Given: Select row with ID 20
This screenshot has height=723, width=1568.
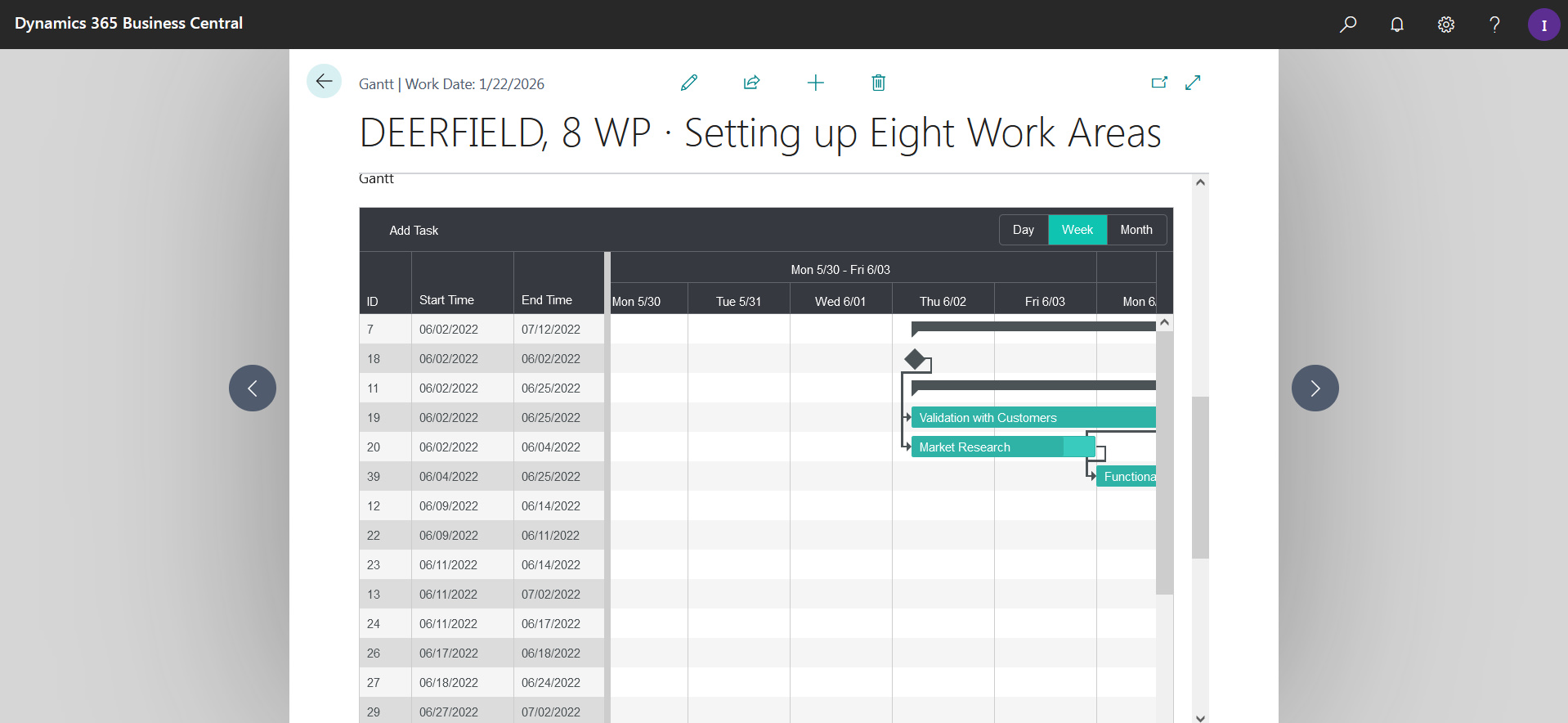Looking at the screenshot, I should pyautogui.click(x=482, y=447).
